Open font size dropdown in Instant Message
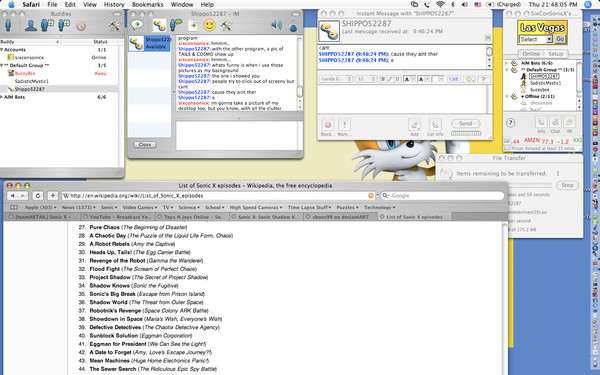 tap(366, 79)
